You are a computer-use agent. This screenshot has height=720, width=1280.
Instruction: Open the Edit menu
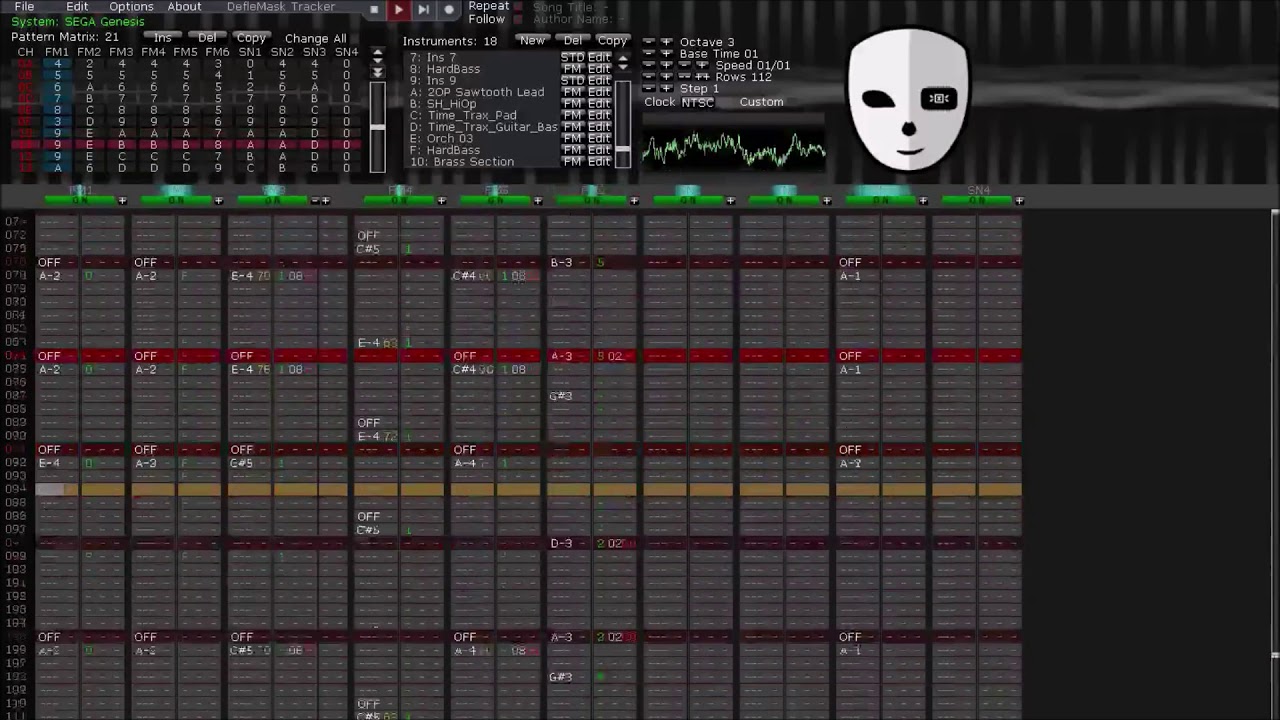77,7
